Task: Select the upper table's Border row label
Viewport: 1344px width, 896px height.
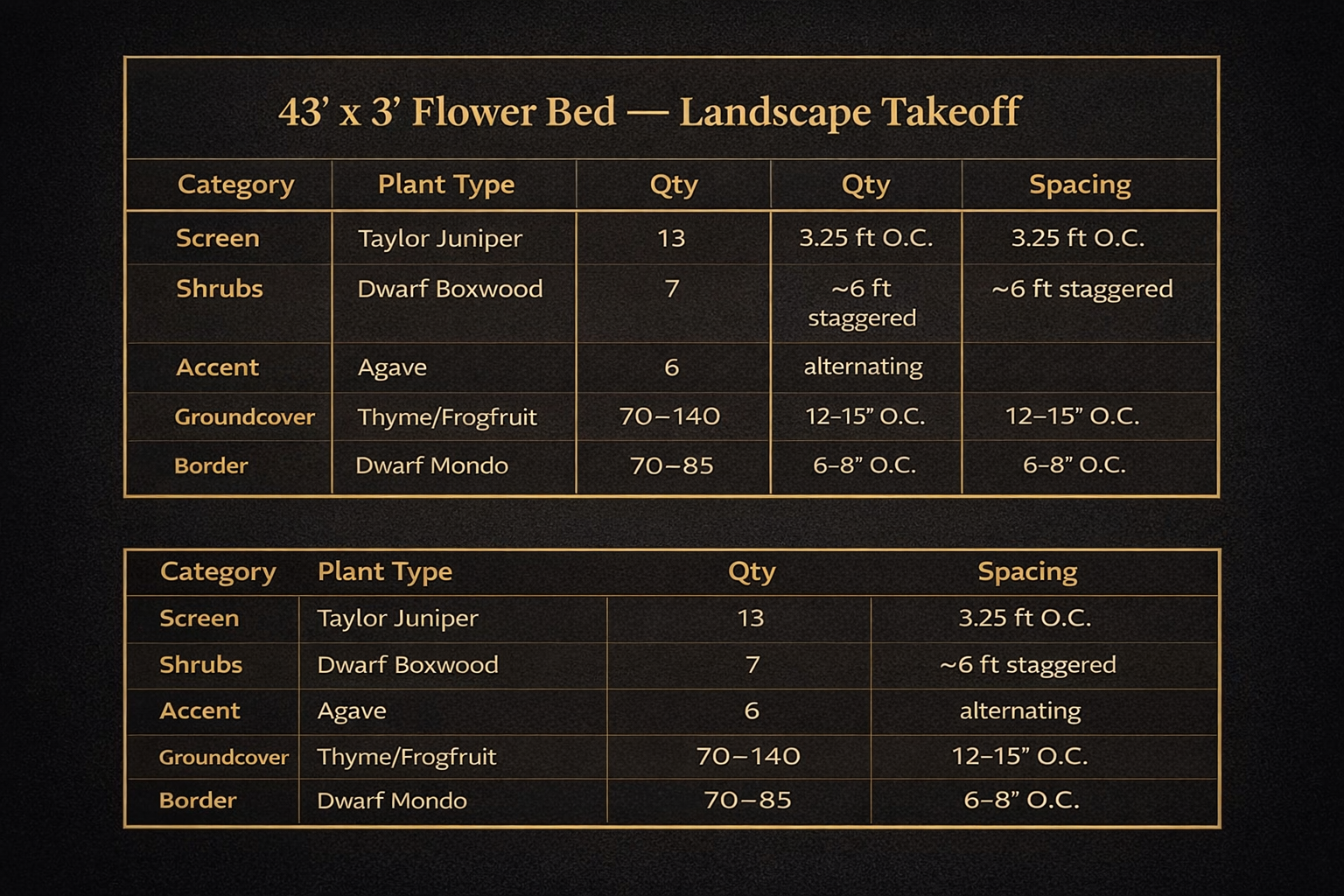Action: point(211,465)
